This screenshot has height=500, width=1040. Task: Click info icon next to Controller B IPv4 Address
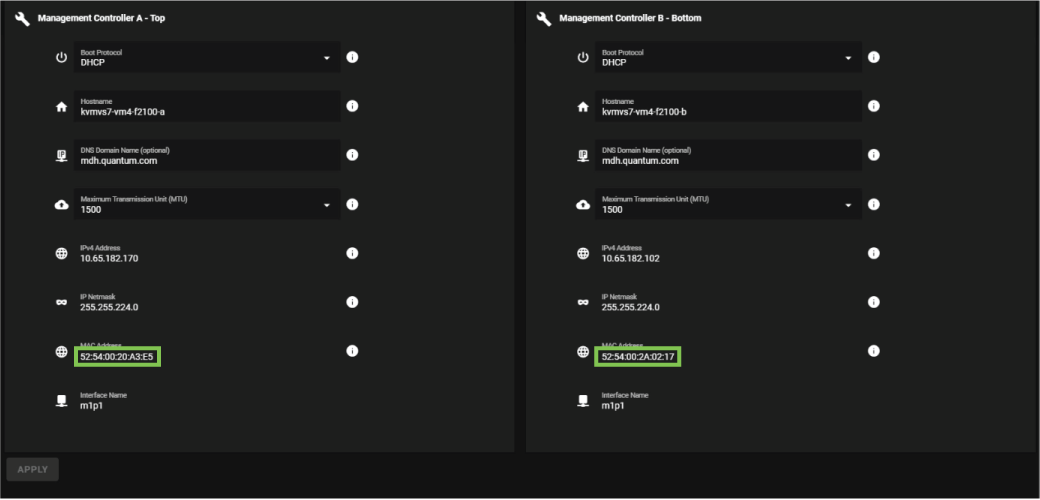point(874,253)
